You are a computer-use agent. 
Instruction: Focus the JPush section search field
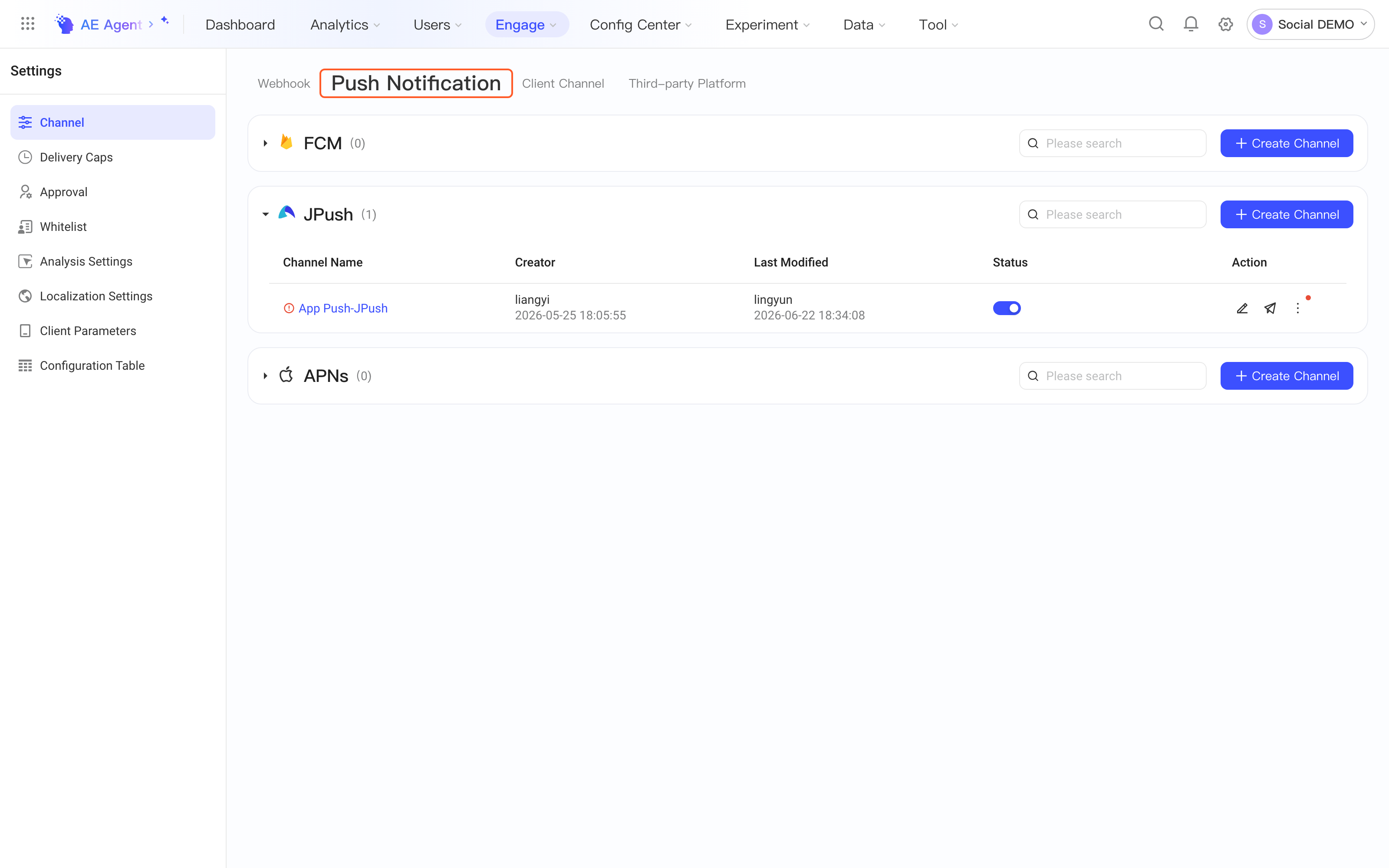[x=1113, y=214]
